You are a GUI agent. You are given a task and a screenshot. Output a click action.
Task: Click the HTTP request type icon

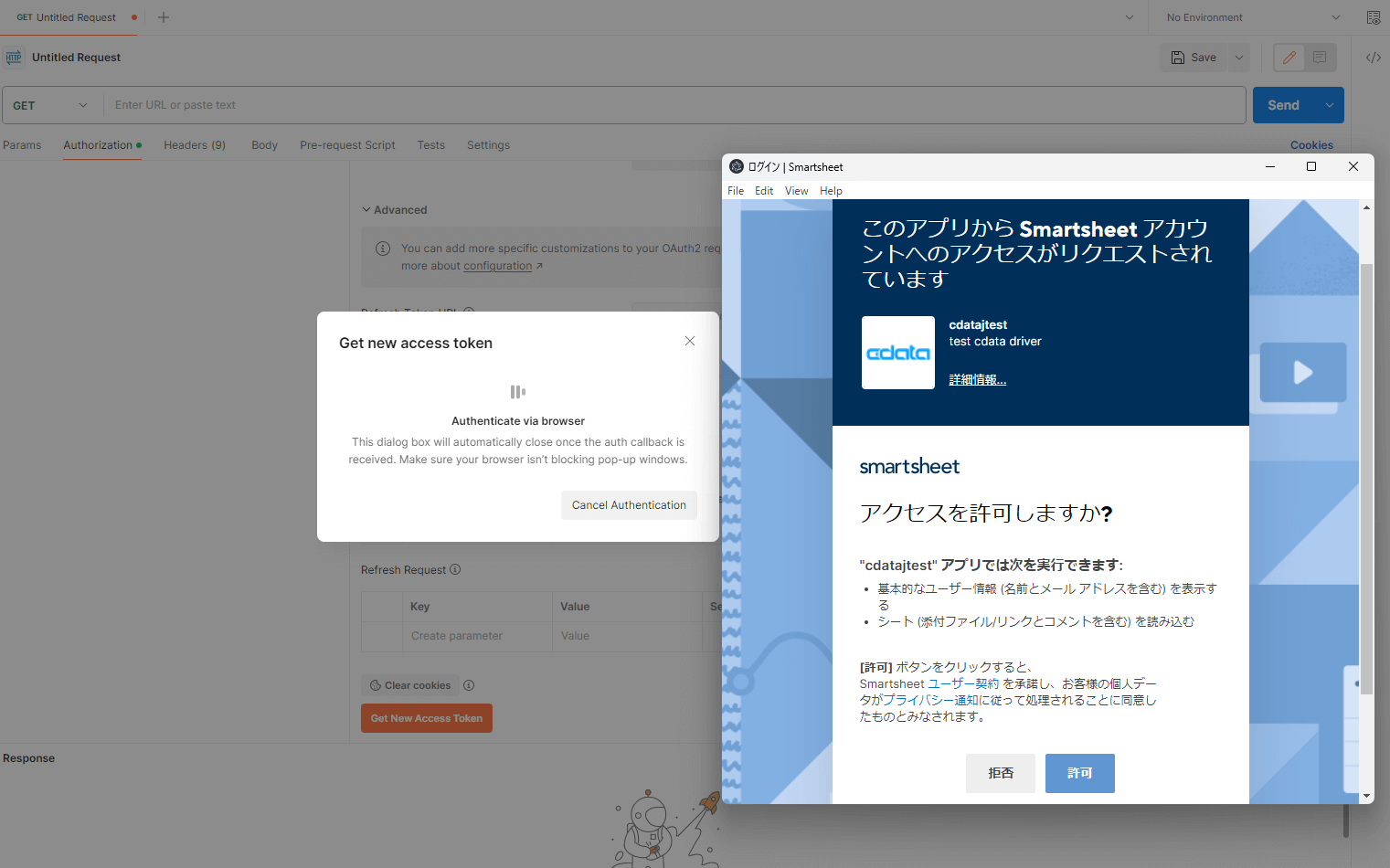(14, 58)
